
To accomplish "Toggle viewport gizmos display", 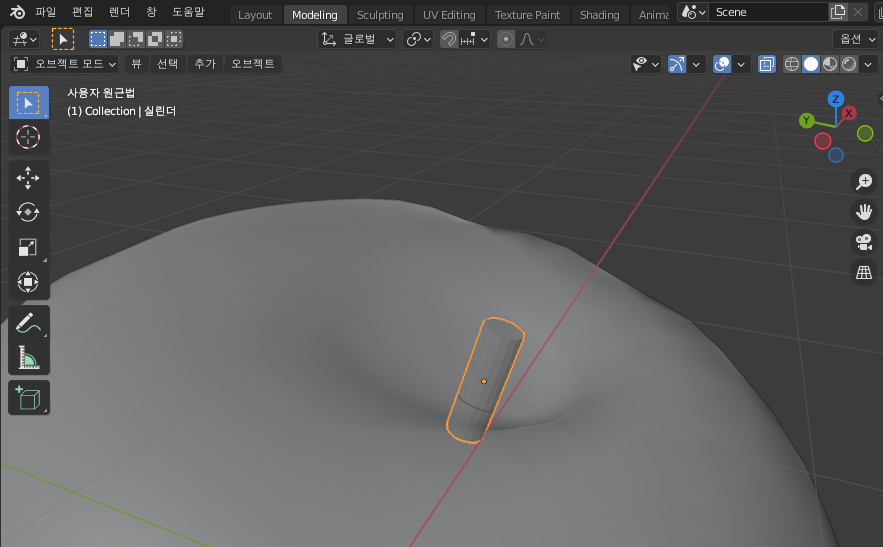I will 677,64.
